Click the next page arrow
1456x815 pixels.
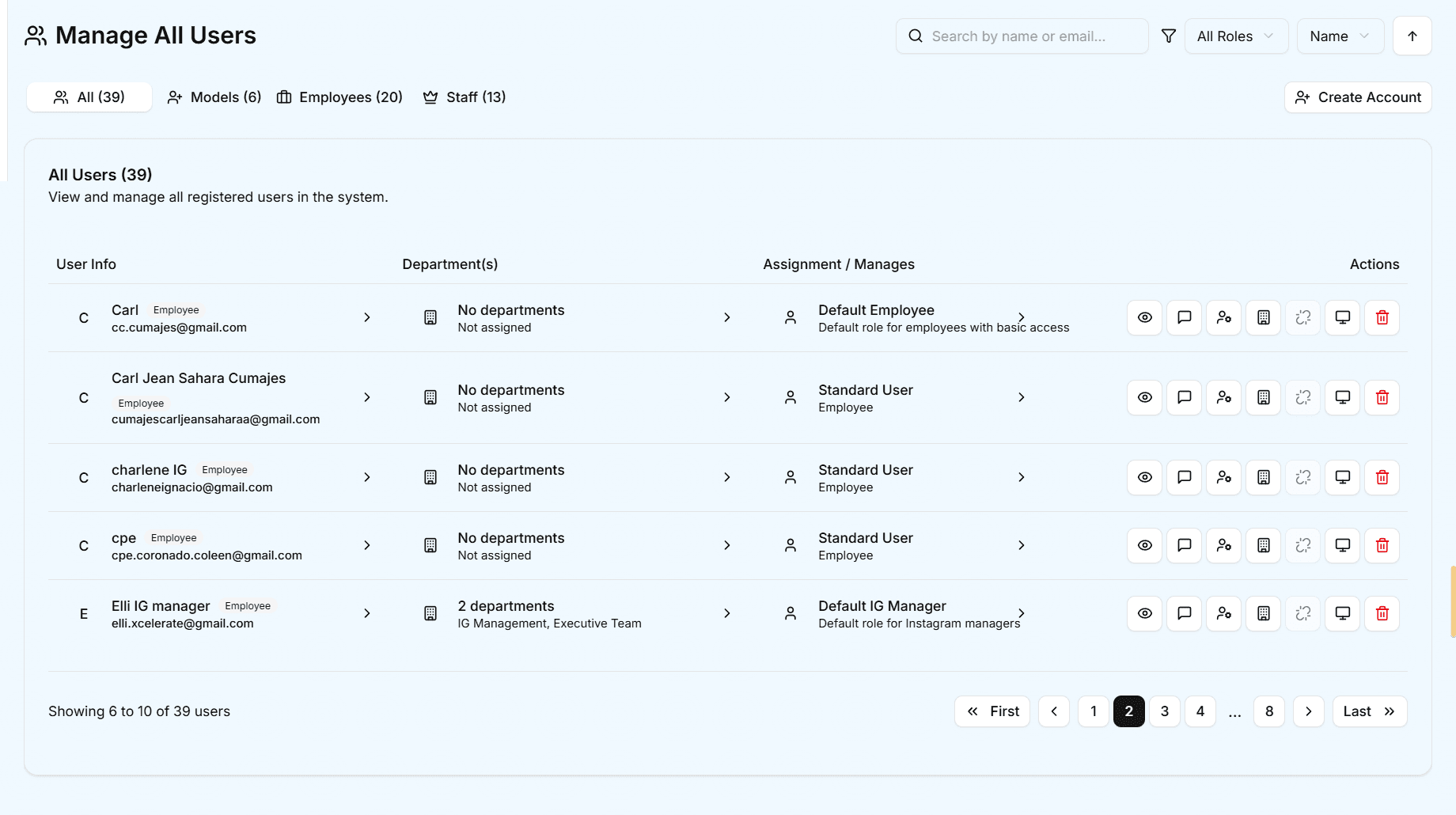1309,711
